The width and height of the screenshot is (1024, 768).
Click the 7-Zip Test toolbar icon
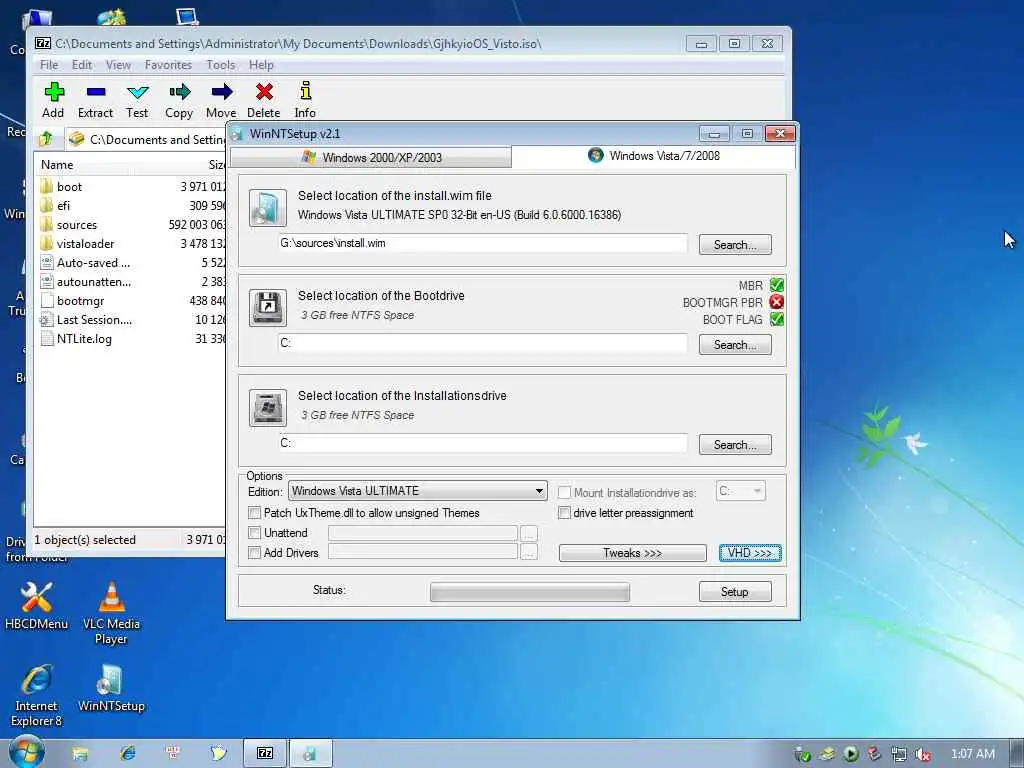pyautogui.click(x=137, y=92)
